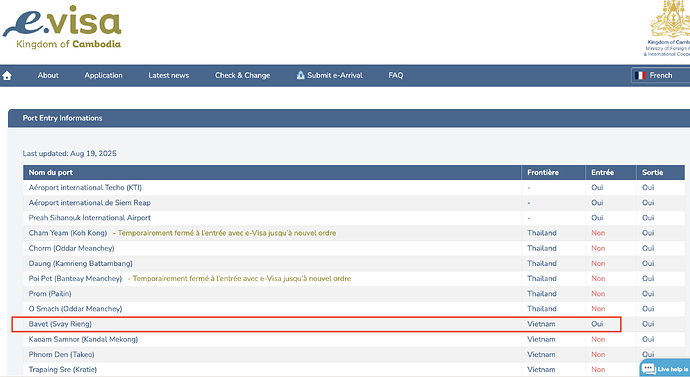The width and height of the screenshot is (690, 377).
Task: Click Thailand in the Poi Pet row
Action: pyautogui.click(x=542, y=278)
